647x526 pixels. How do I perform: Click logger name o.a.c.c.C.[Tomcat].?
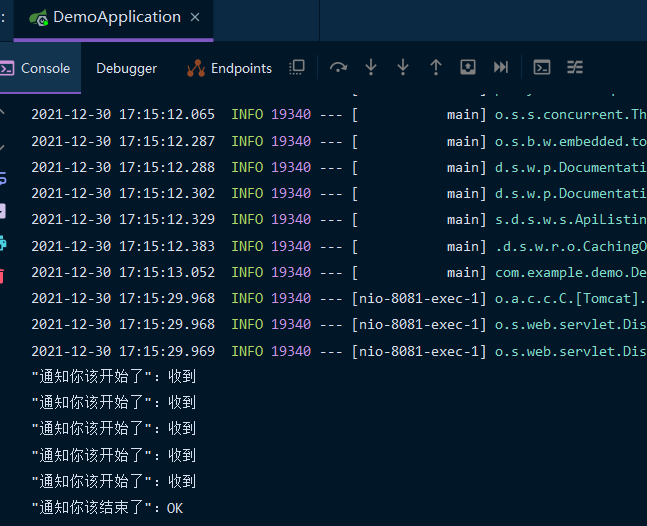tap(571, 298)
